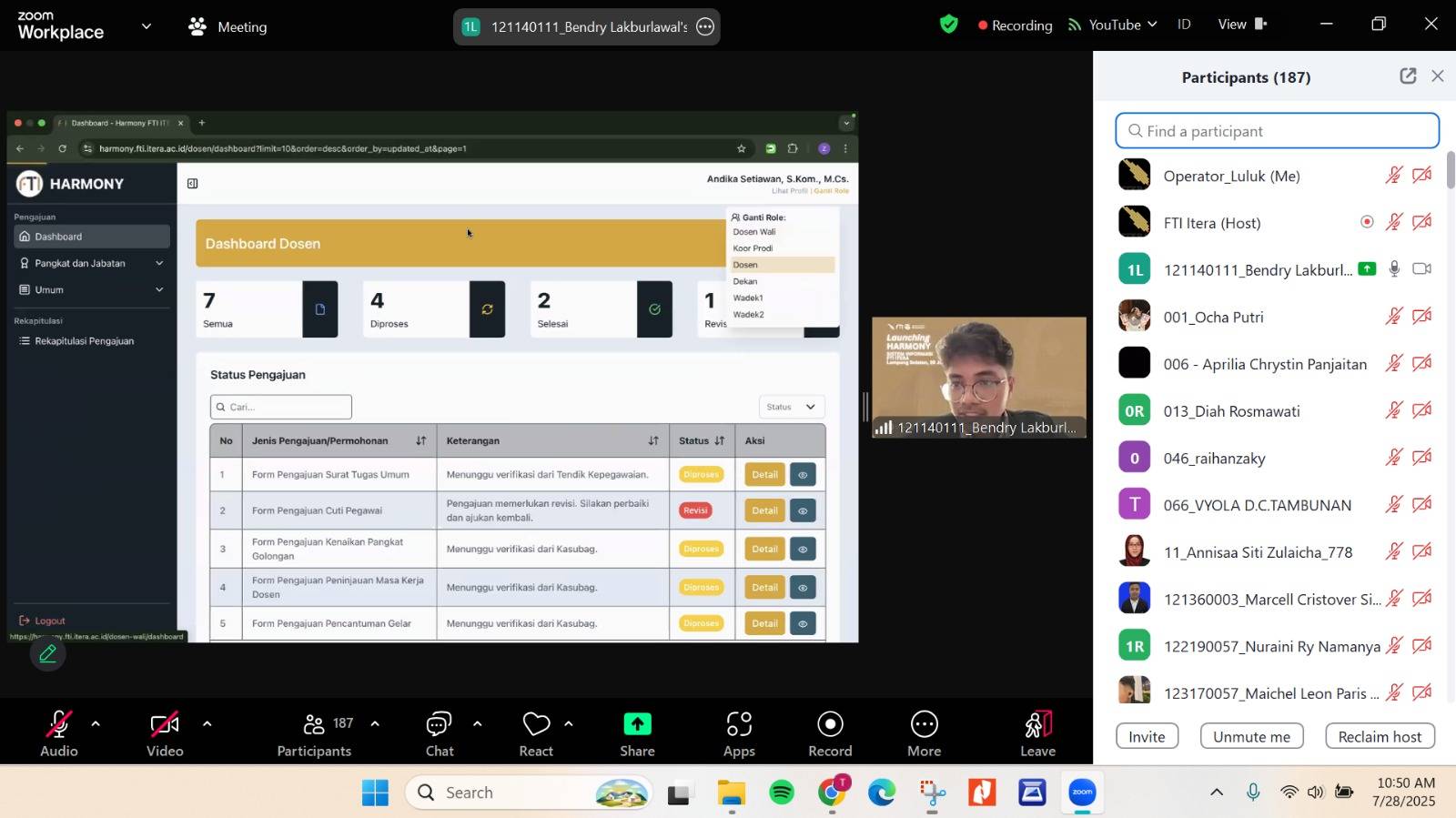Open the More options icon
Viewport: 1456px width, 818px height.
coord(924,725)
